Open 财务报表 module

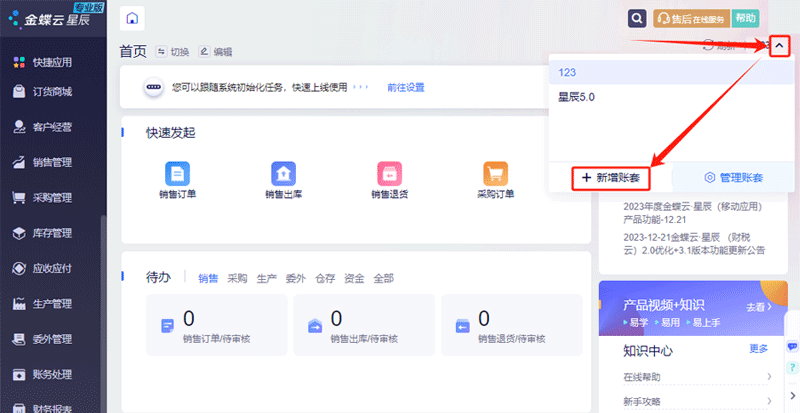43,408
